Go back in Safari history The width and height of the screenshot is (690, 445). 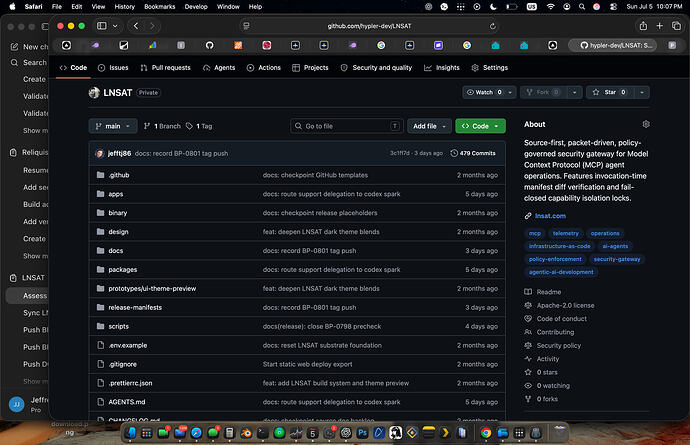[x=136, y=26]
